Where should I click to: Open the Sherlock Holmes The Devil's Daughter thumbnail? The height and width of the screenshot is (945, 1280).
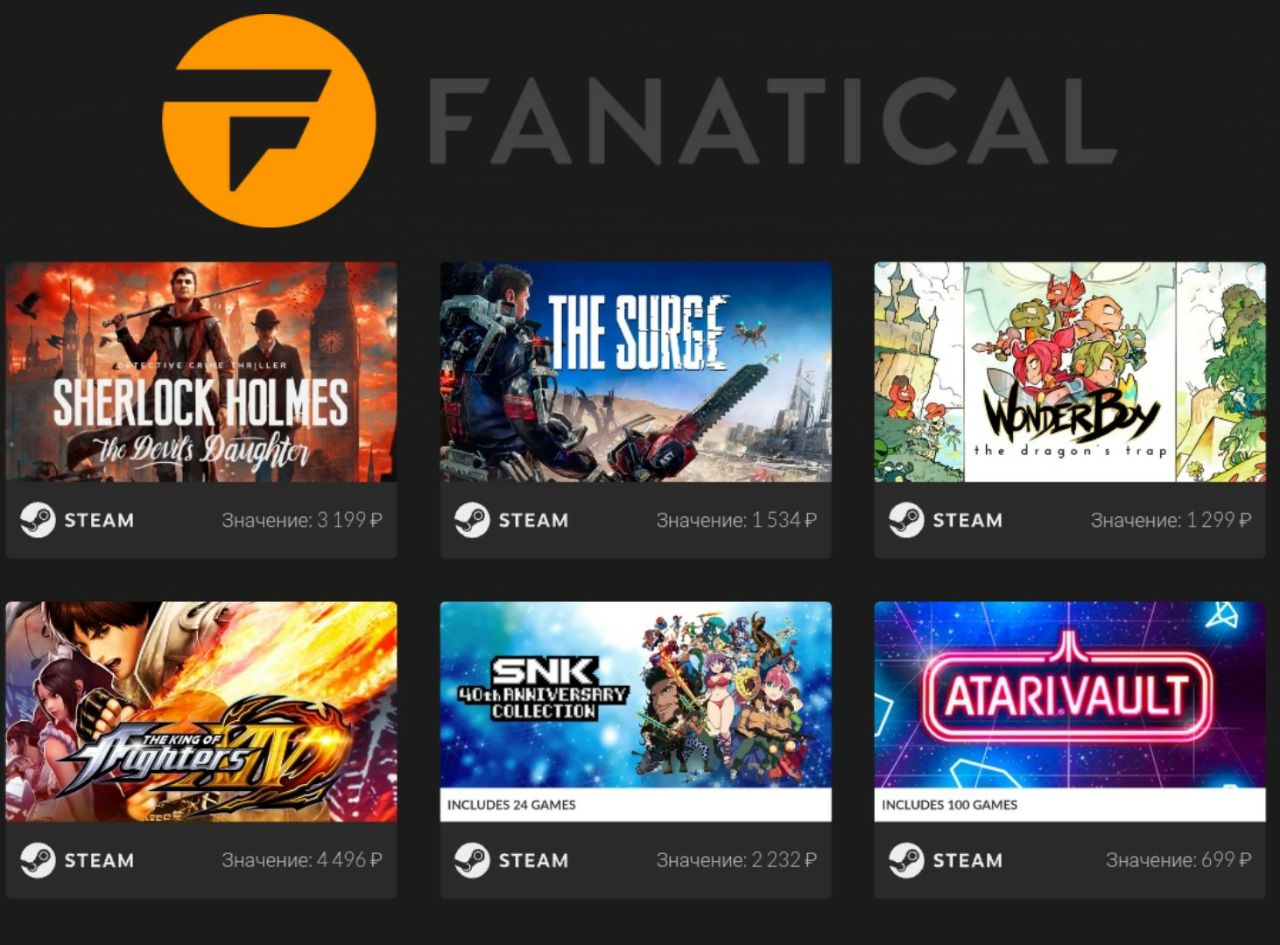tap(201, 372)
